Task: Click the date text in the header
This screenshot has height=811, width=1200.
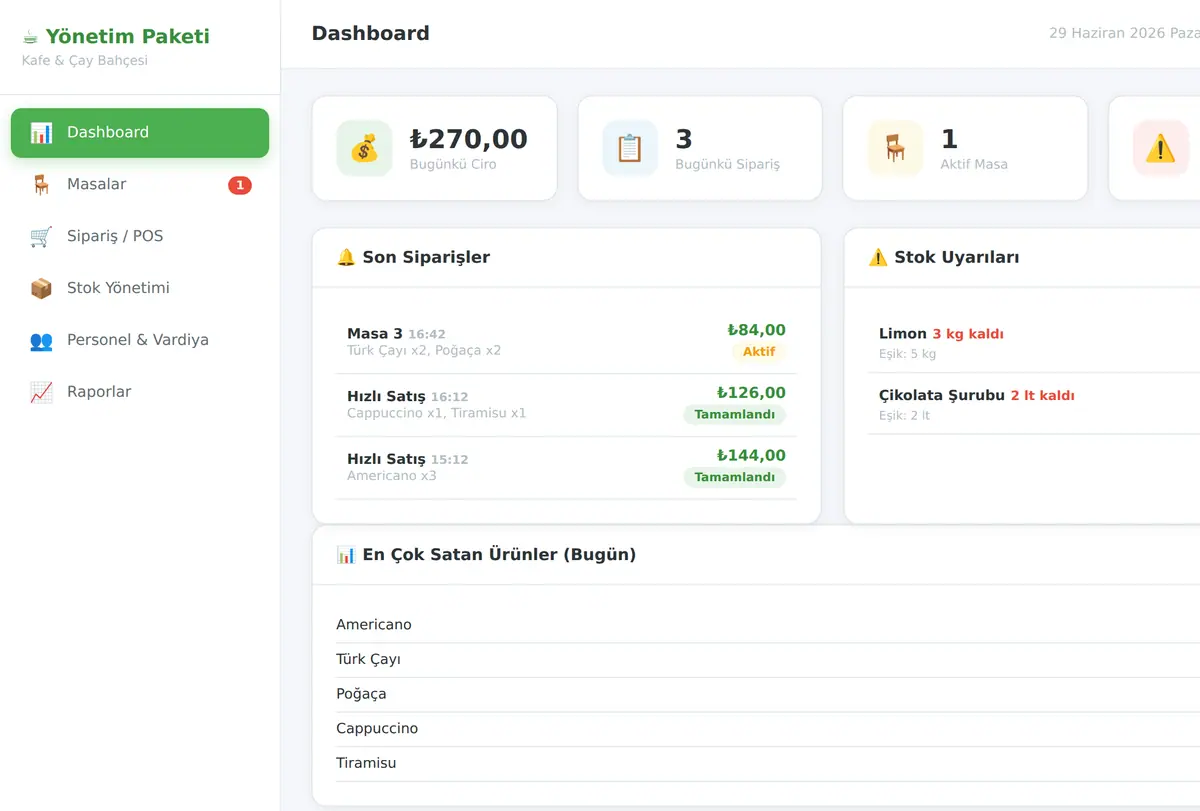Action: (1124, 33)
